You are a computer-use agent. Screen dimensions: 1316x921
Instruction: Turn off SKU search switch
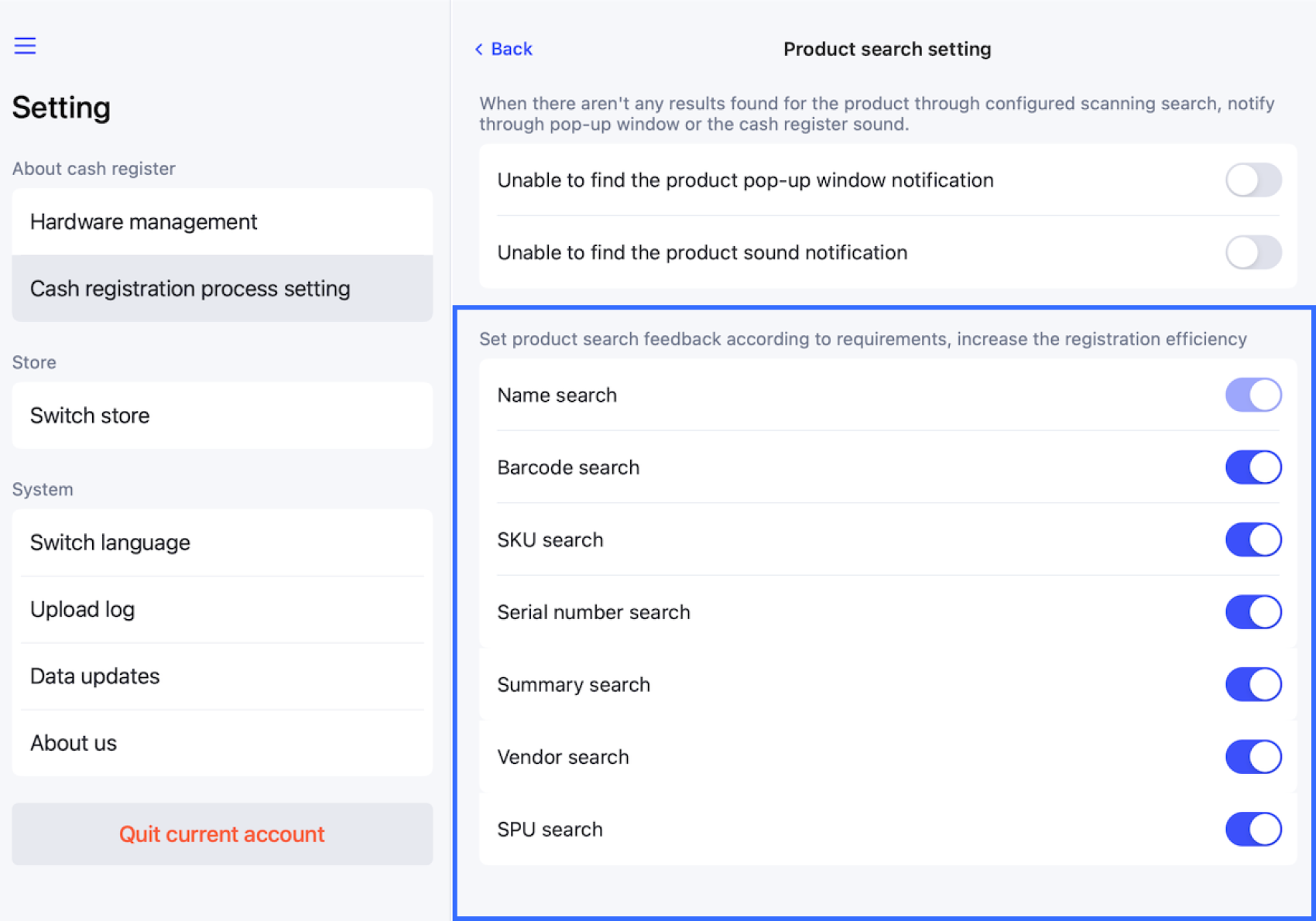point(1253,540)
